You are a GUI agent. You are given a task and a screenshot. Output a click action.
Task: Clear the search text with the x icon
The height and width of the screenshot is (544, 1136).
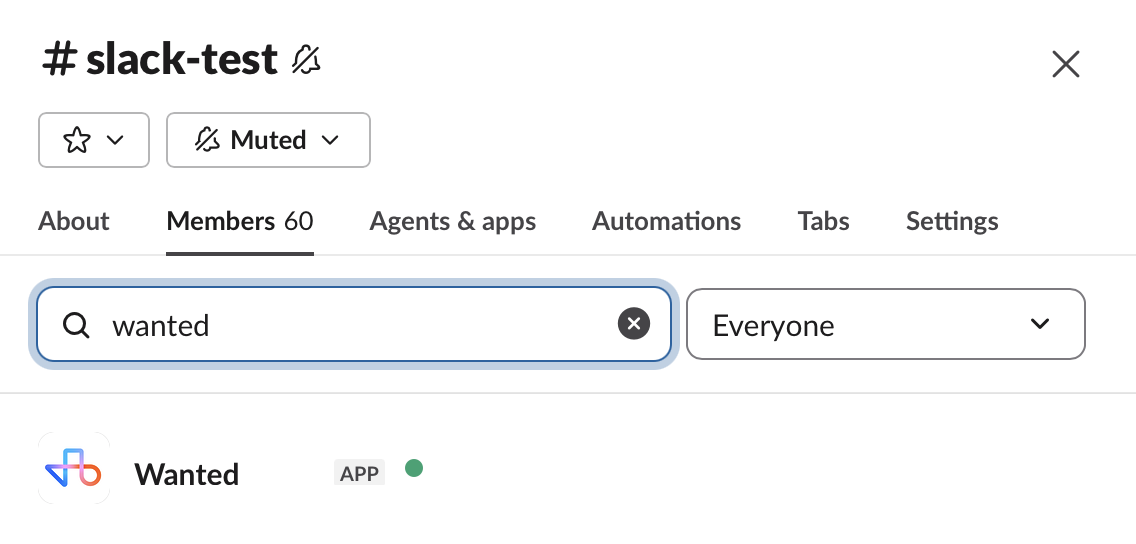point(634,324)
